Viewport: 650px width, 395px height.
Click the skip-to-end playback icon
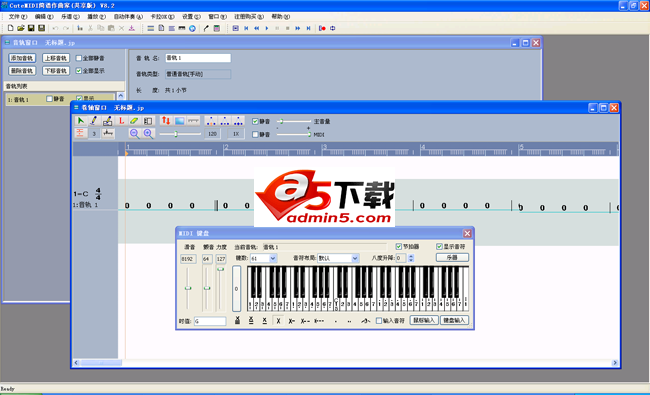[308, 28]
